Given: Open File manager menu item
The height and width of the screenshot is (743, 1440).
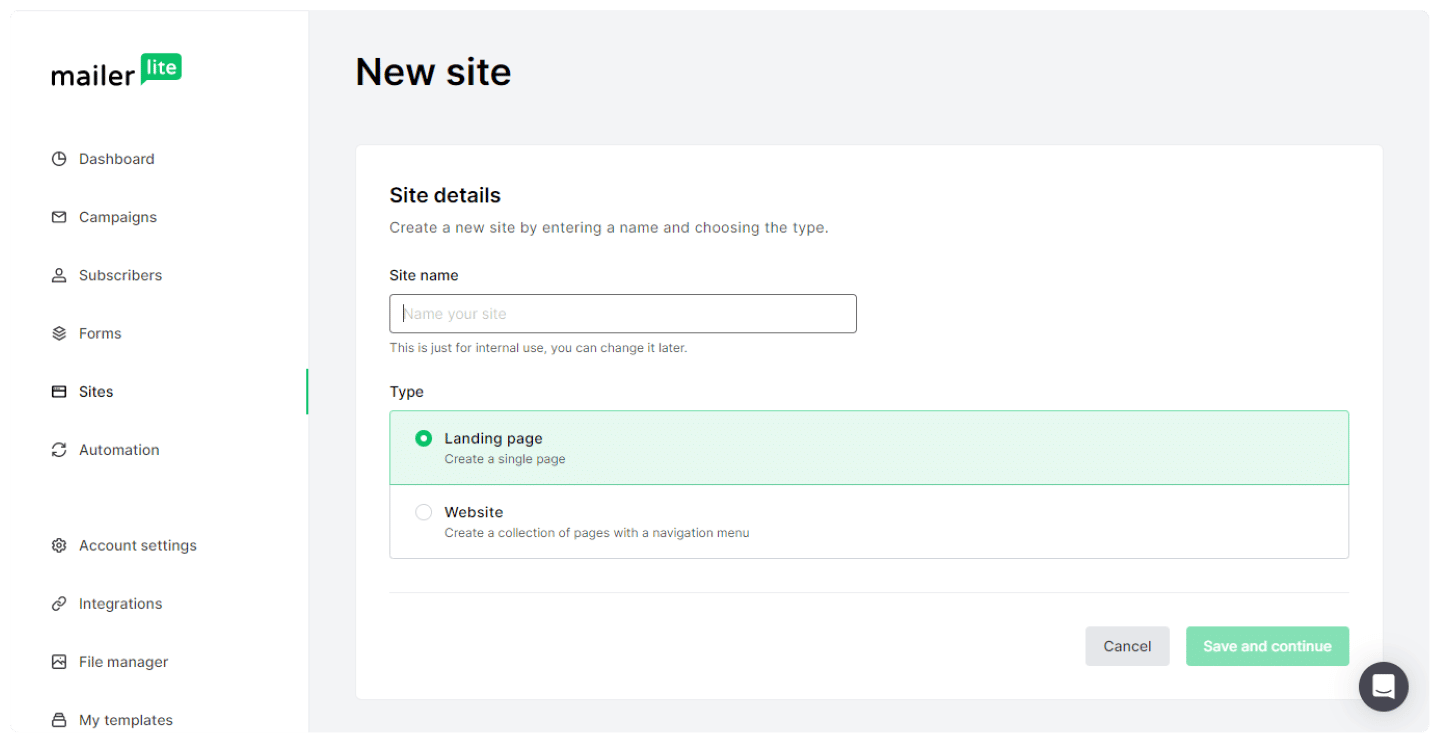Looking at the screenshot, I should click(x=124, y=662).
